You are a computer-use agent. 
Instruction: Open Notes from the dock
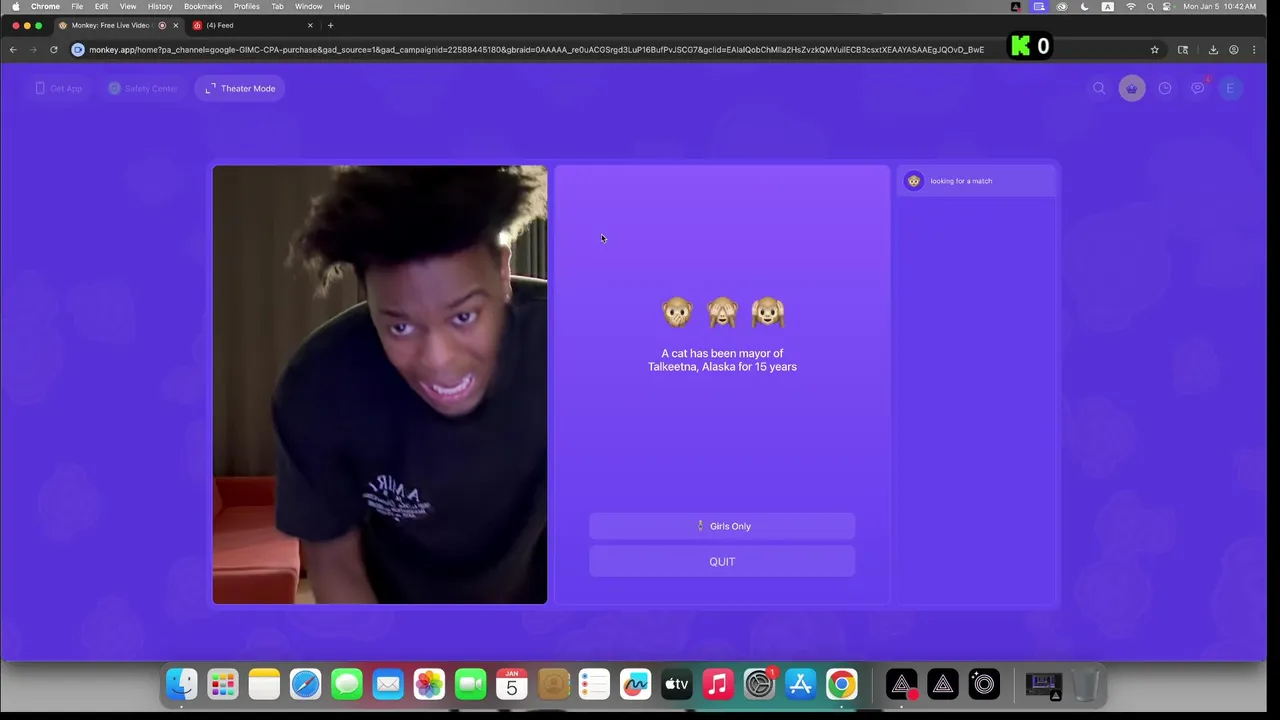point(264,684)
